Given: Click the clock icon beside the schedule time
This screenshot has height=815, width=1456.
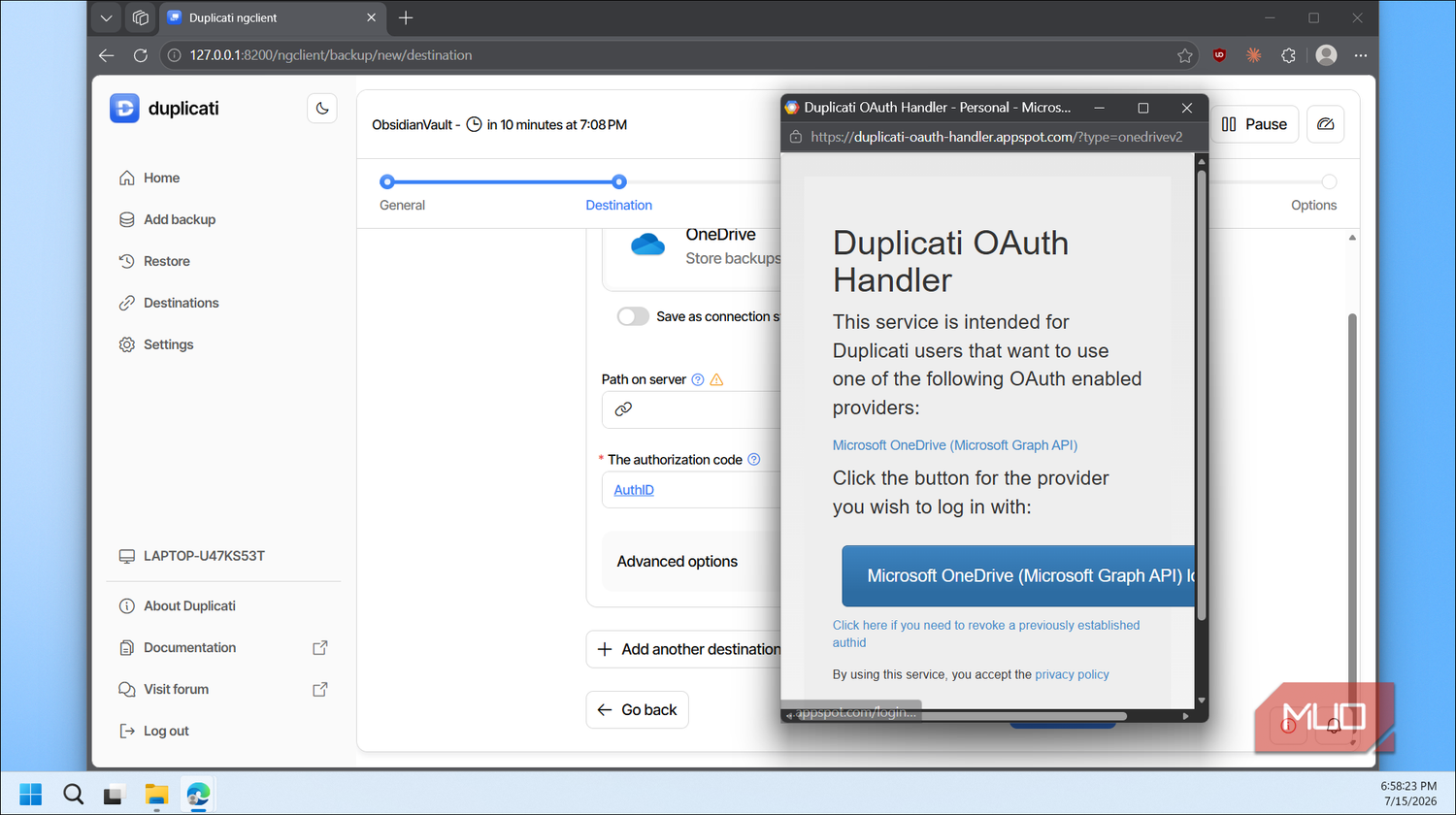Looking at the screenshot, I should [x=475, y=124].
